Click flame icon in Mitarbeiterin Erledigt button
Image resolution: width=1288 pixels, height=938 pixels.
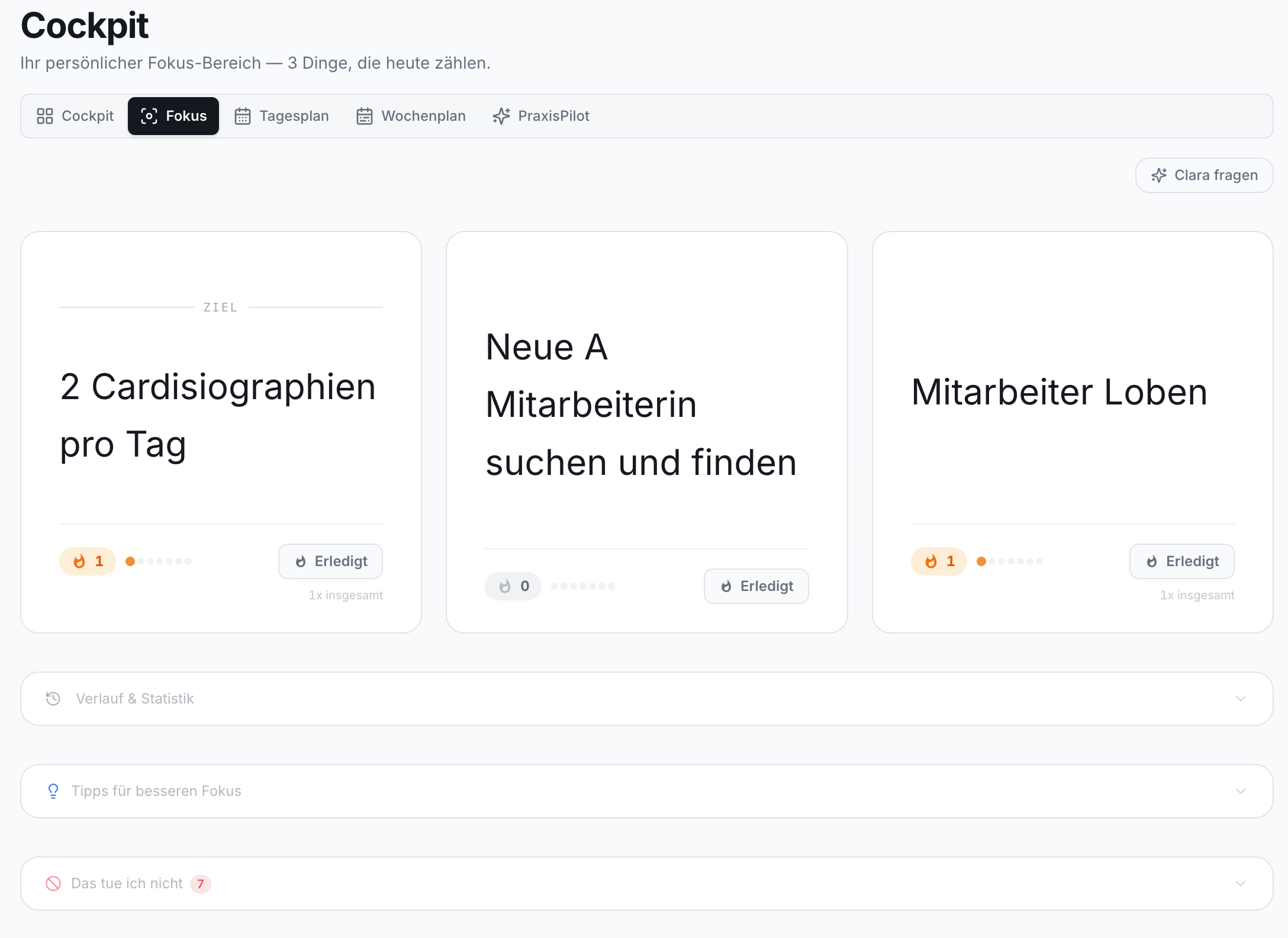[x=726, y=586]
